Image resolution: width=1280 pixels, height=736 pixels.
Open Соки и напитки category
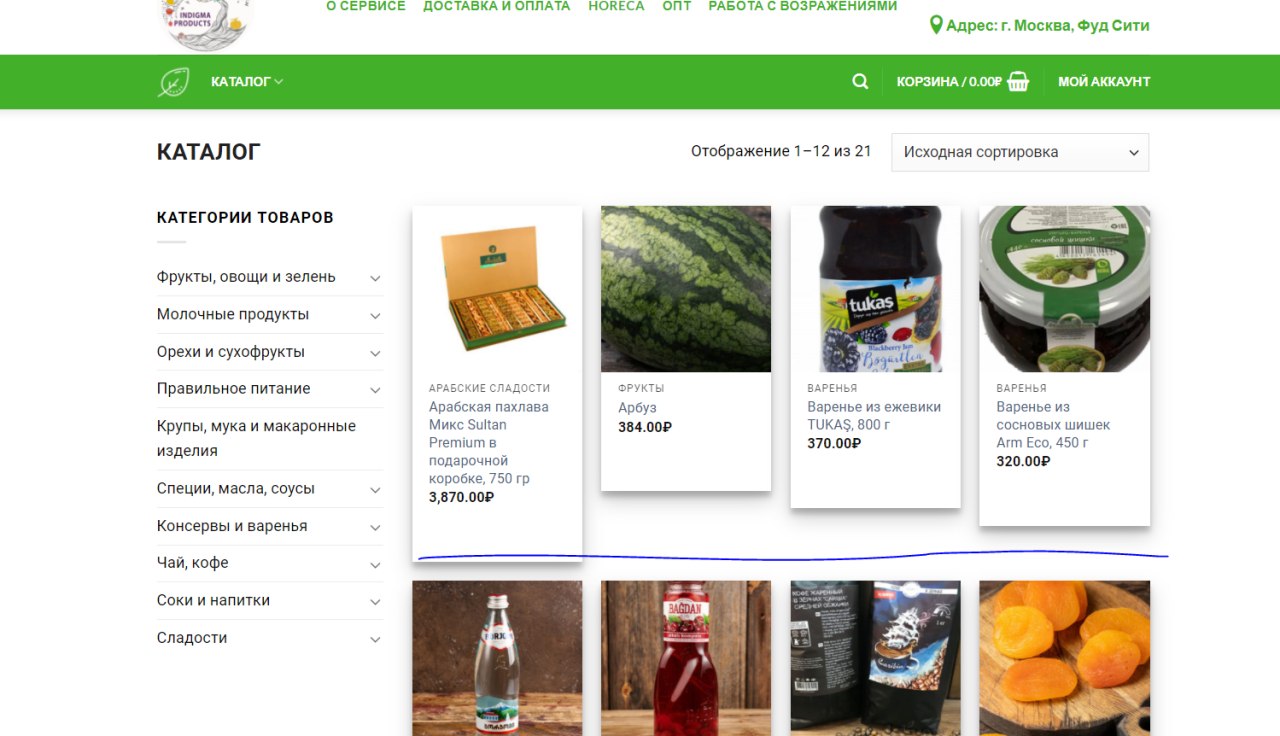pos(213,601)
